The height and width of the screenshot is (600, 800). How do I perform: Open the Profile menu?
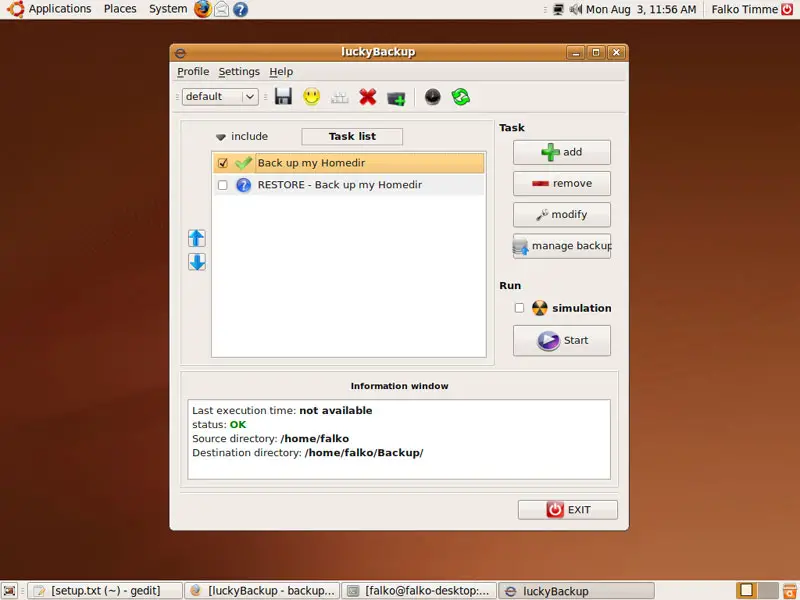tap(193, 71)
